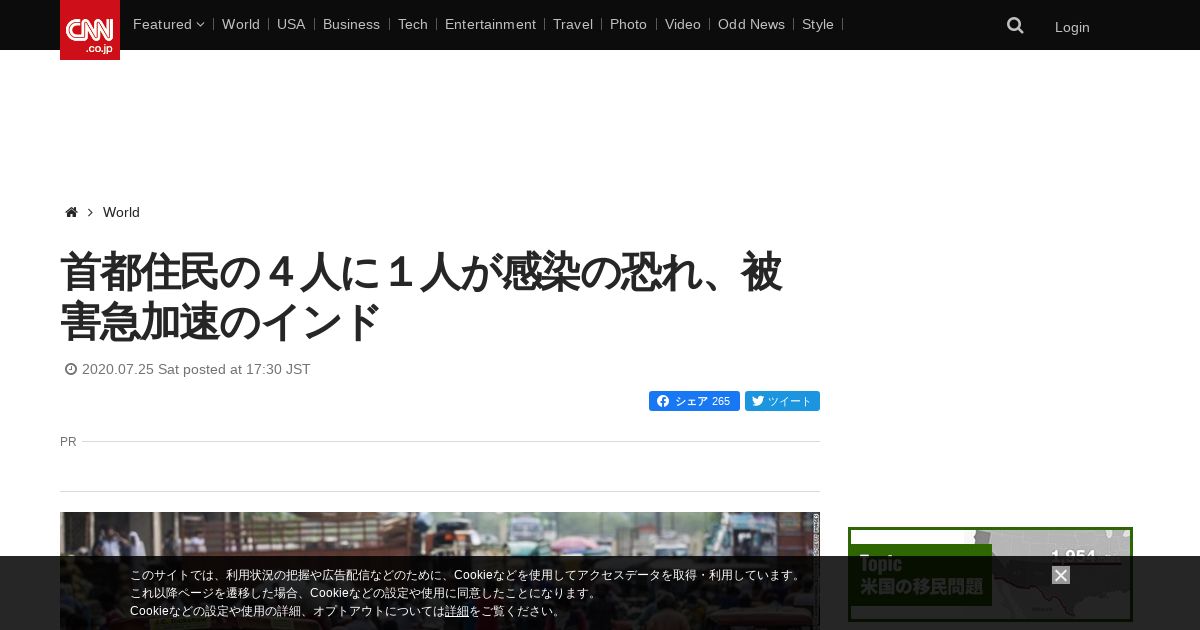Open the Entertainment section
Viewport: 1200px width, 630px height.
(x=490, y=24)
